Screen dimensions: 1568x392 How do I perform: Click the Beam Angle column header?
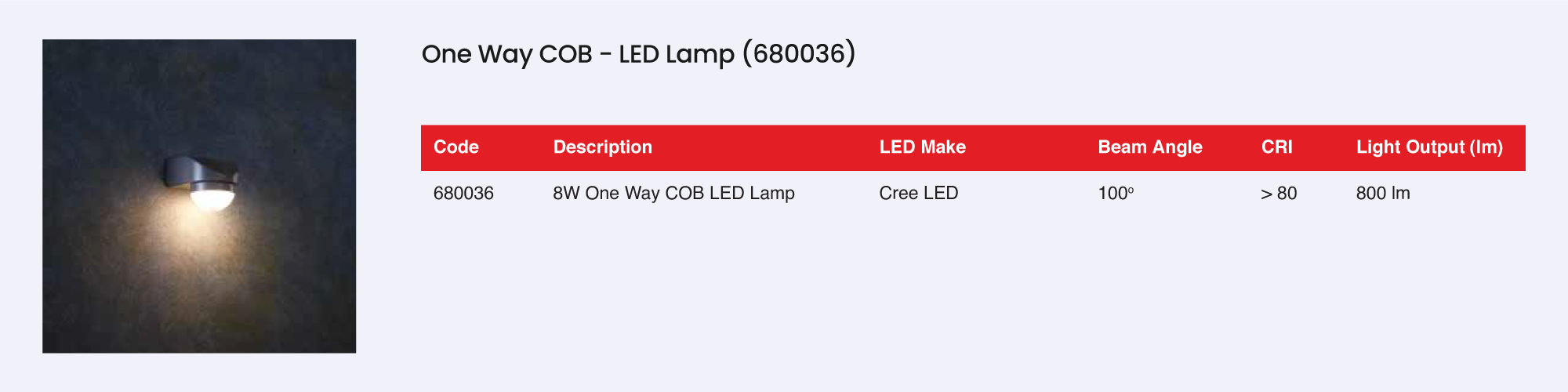click(1149, 147)
